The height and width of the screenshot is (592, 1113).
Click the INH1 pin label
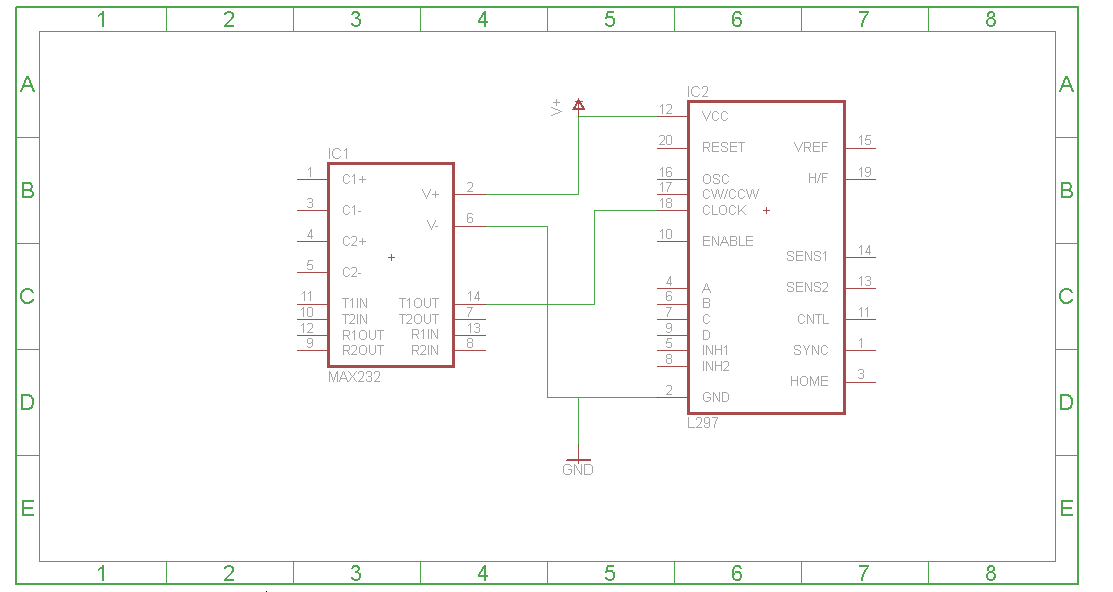tap(715, 350)
